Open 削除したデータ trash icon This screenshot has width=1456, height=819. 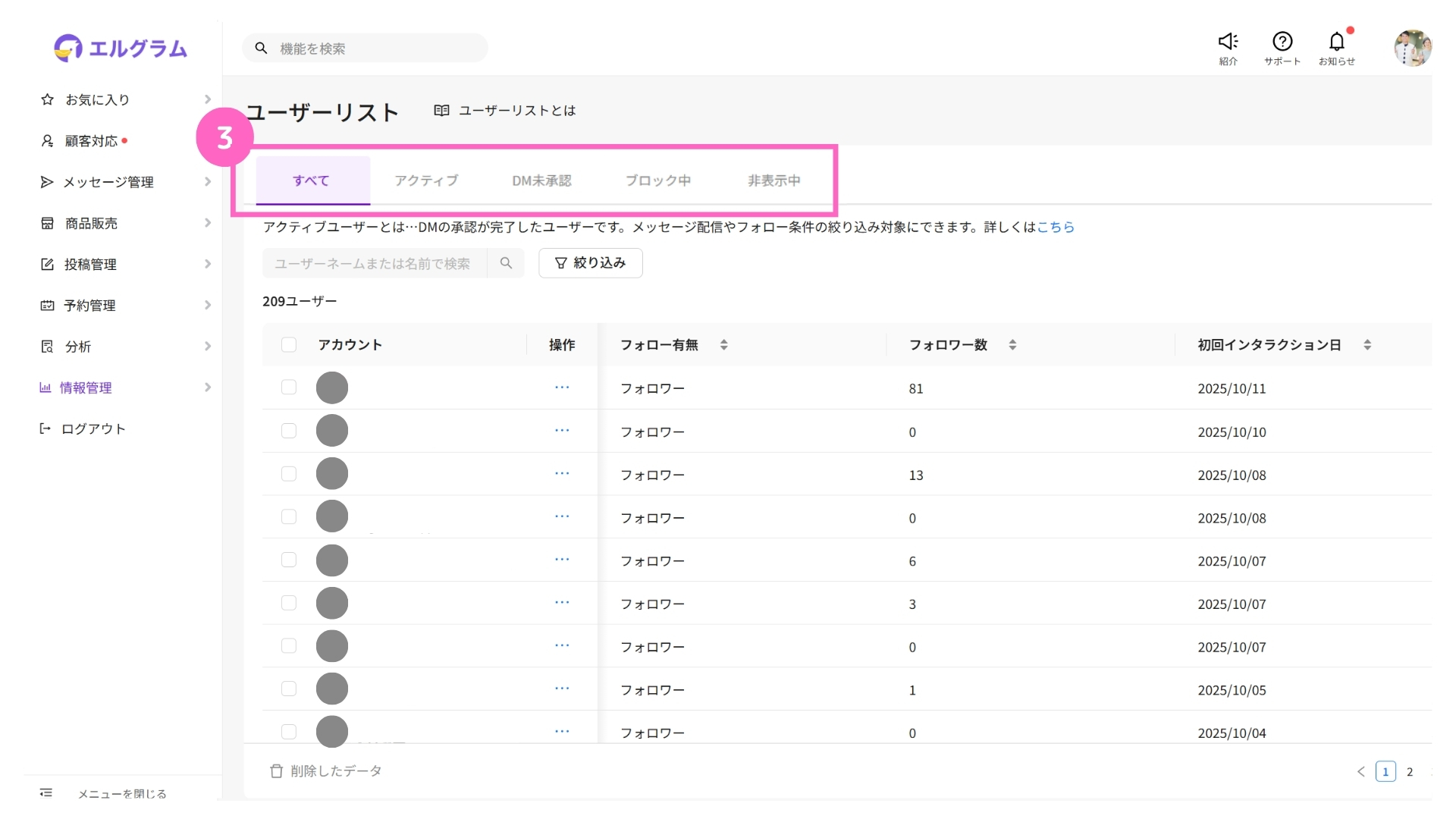point(276,771)
